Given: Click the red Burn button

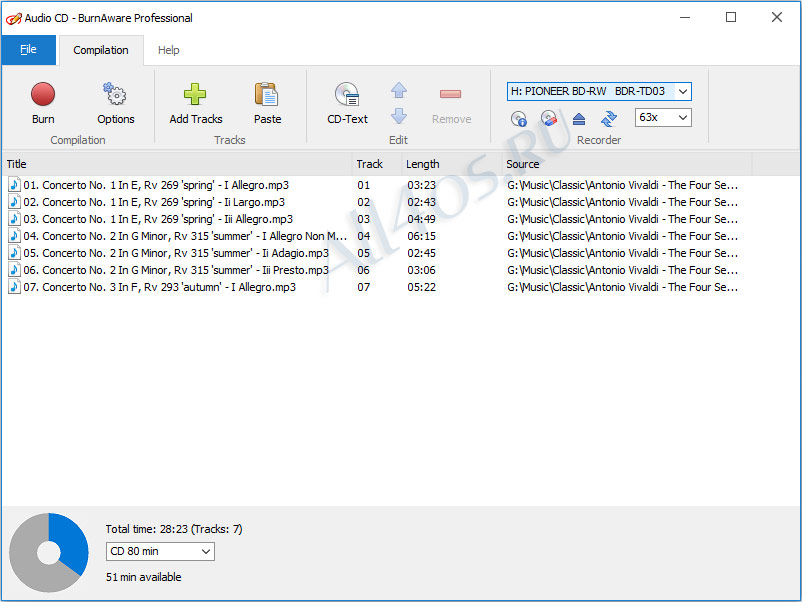Looking at the screenshot, I should (42, 103).
